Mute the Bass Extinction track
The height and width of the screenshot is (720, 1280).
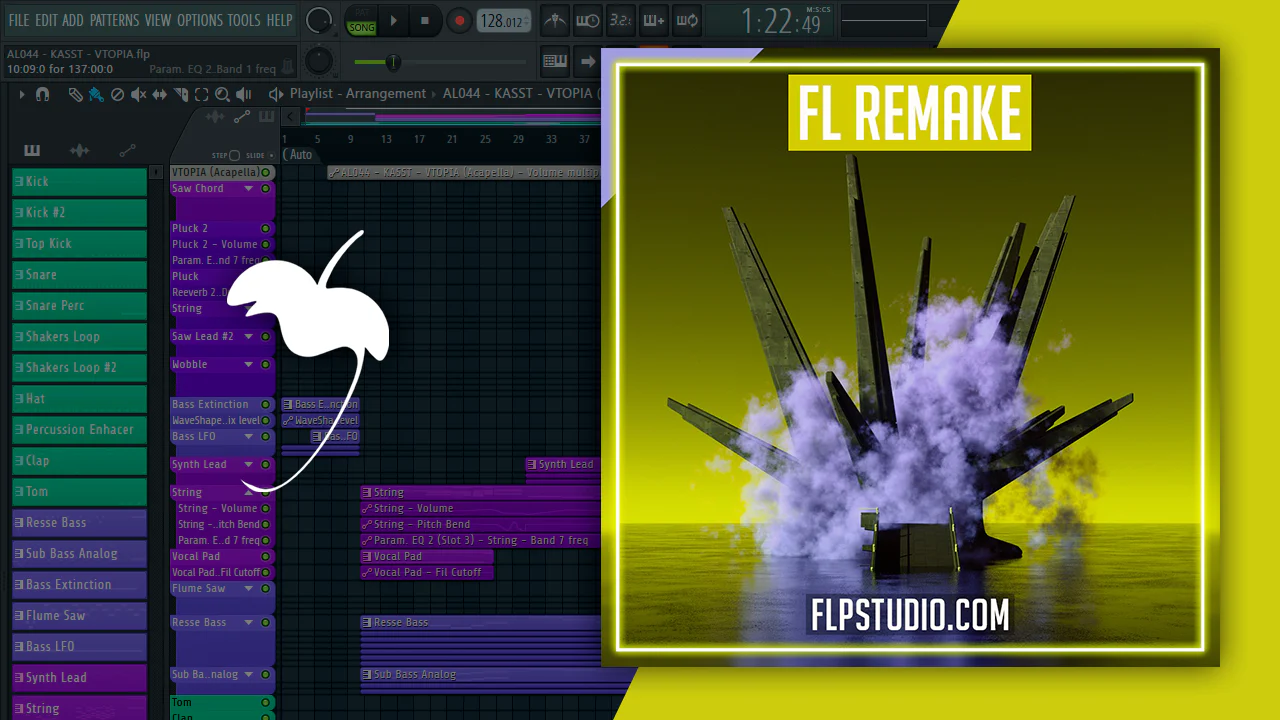click(x=266, y=404)
